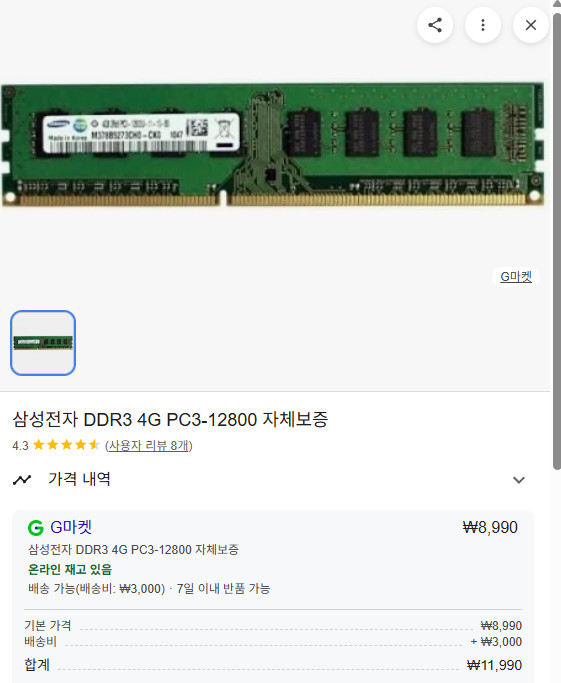Select the RAM product thumbnail
The image size is (561, 683).
pyautogui.click(x=43, y=343)
